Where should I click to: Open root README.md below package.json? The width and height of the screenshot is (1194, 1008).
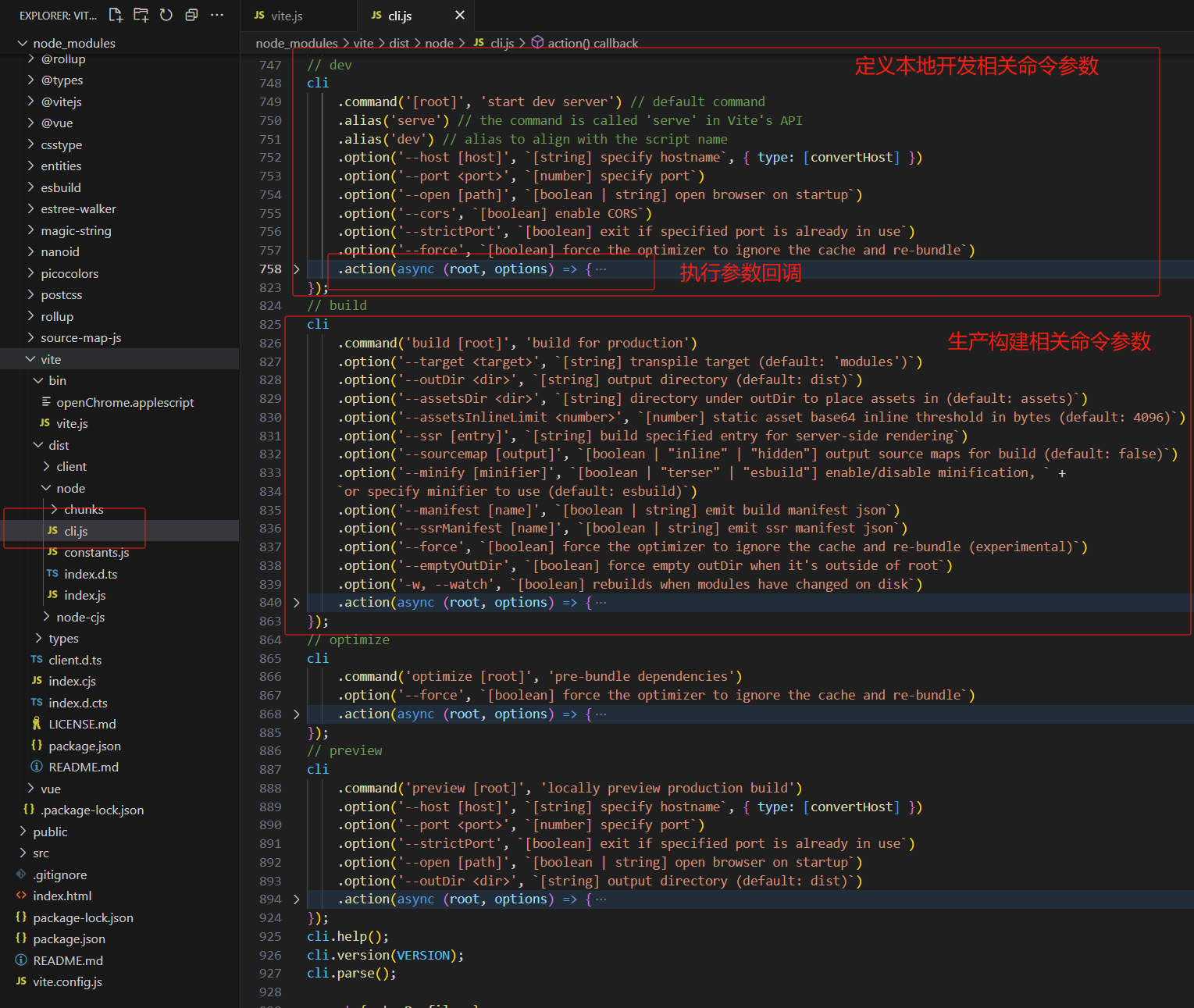point(119,960)
